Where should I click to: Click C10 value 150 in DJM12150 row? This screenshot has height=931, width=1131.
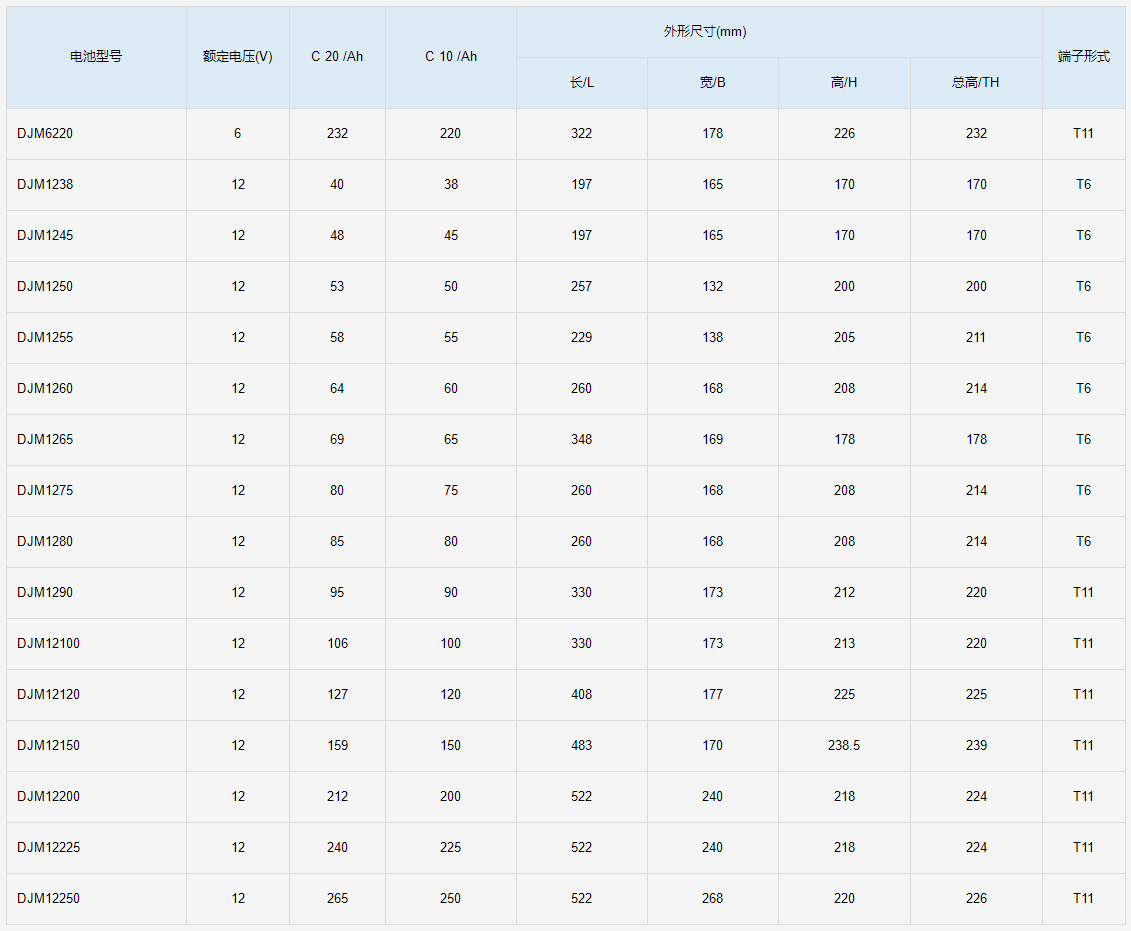click(450, 746)
